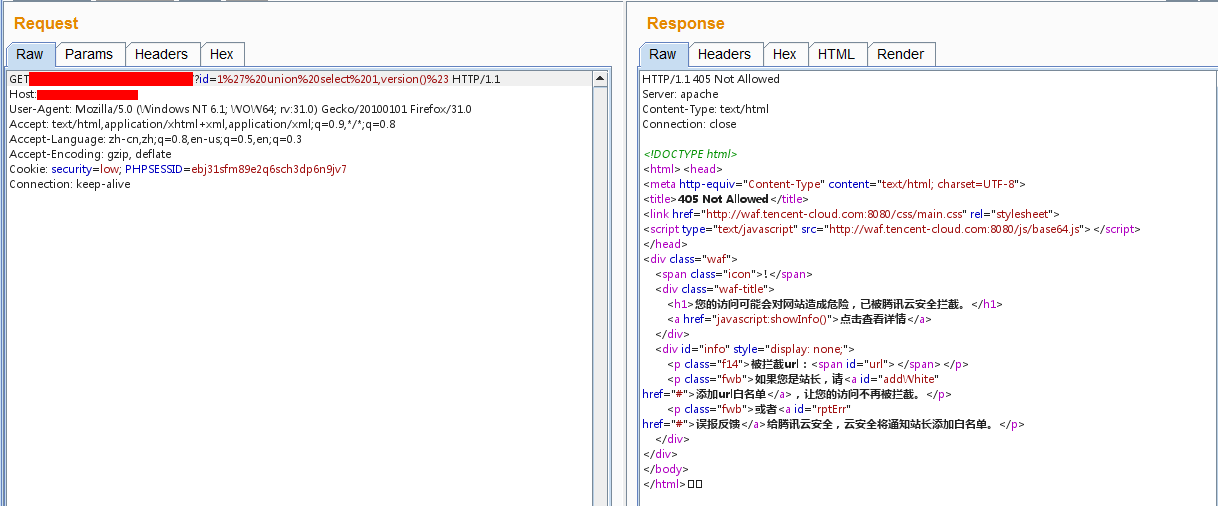
Task: Click the Cookie security=low line
Action: pyautogui.click(x=178, y=169)
